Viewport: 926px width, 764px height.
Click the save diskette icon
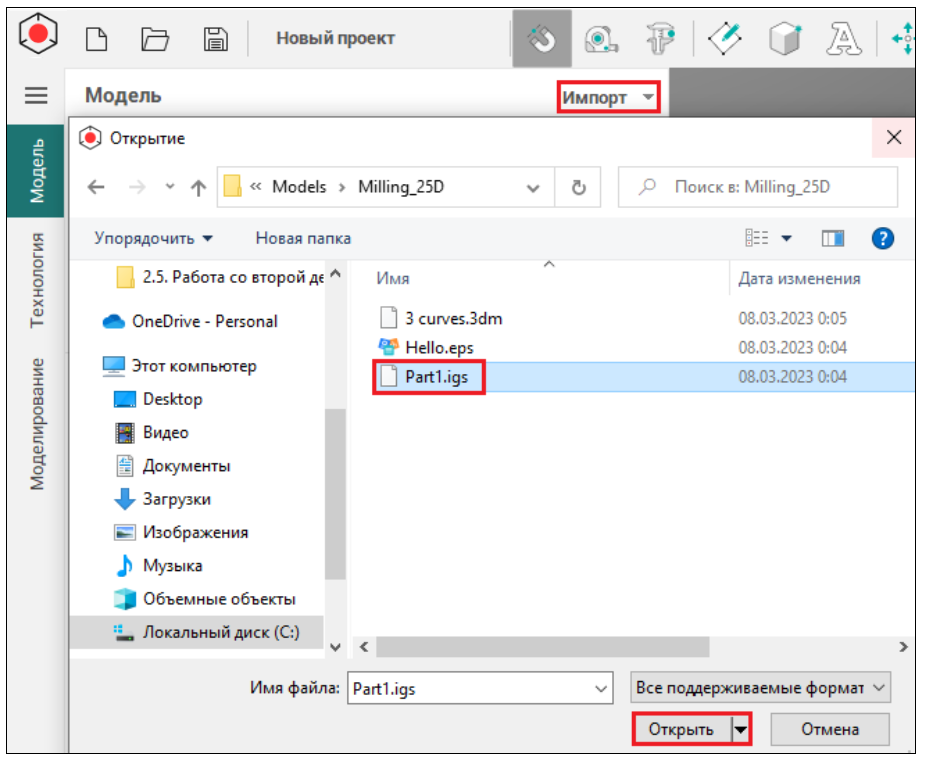(x=214, y=39)
